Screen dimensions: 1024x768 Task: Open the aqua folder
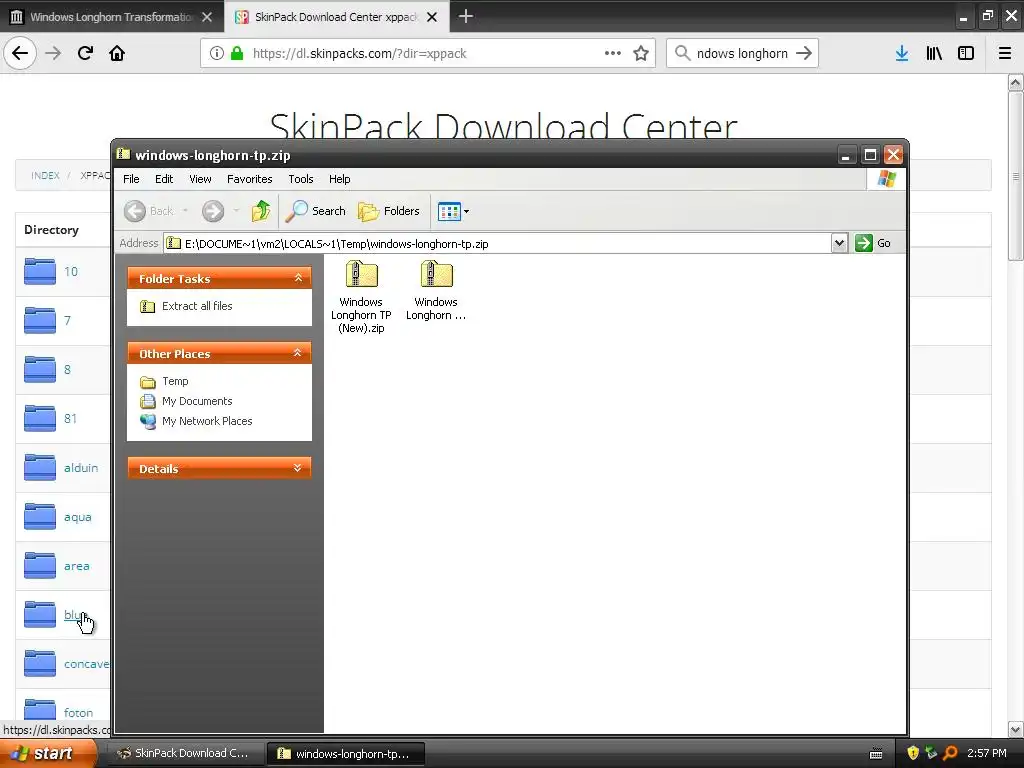(x=78, y=517)
